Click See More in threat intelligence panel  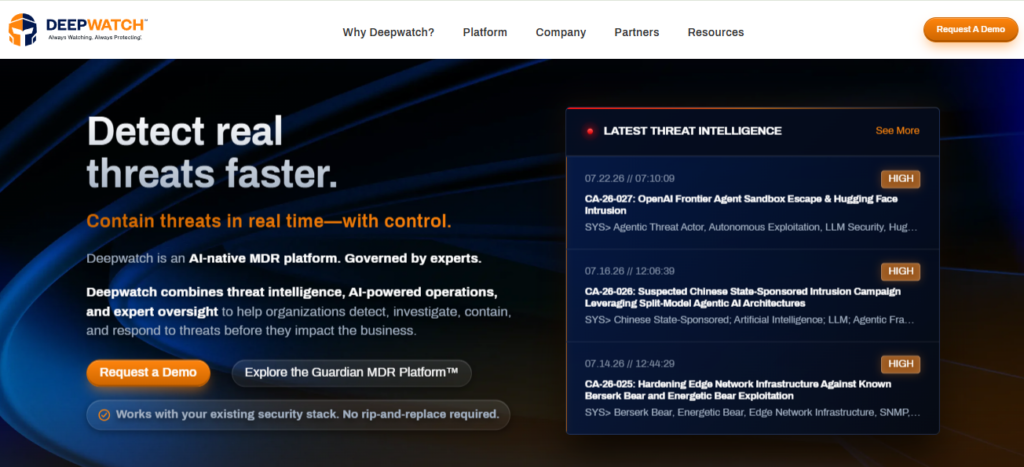coord(897,131)
